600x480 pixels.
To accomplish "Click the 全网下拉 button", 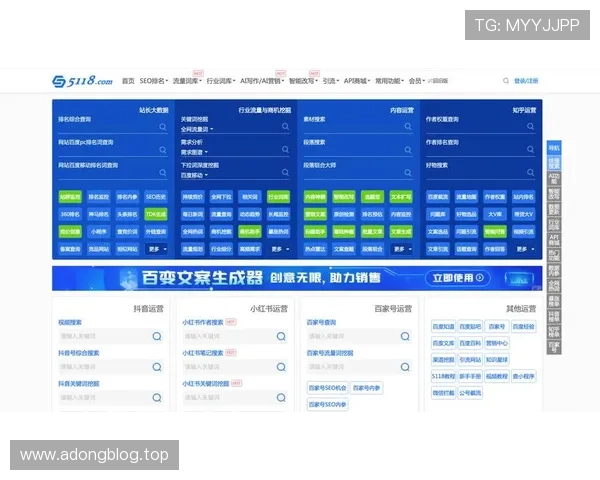I will (x=221, y=197).
